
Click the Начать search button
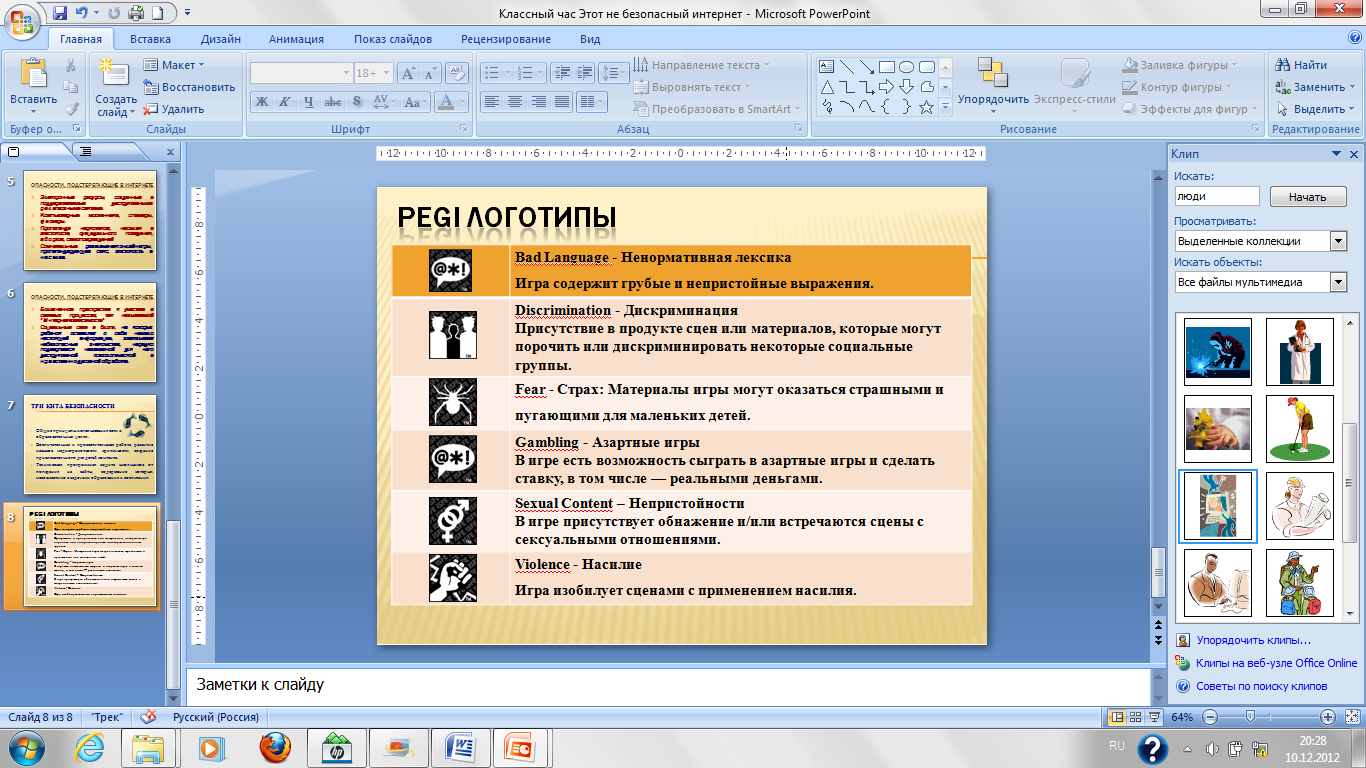(x=1307, y=197)
